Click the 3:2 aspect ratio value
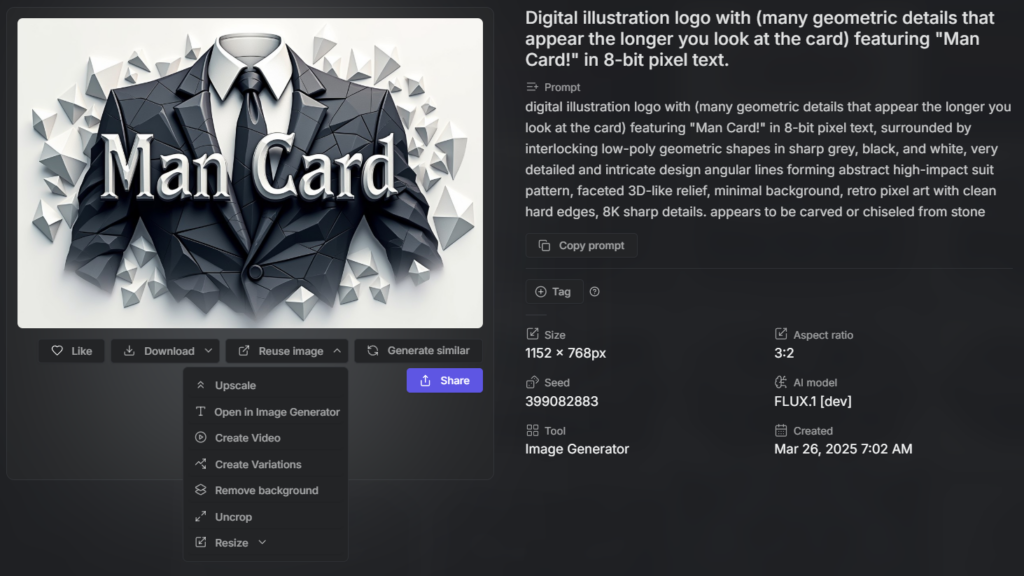The image size is (1024, 576). point(784,353)
